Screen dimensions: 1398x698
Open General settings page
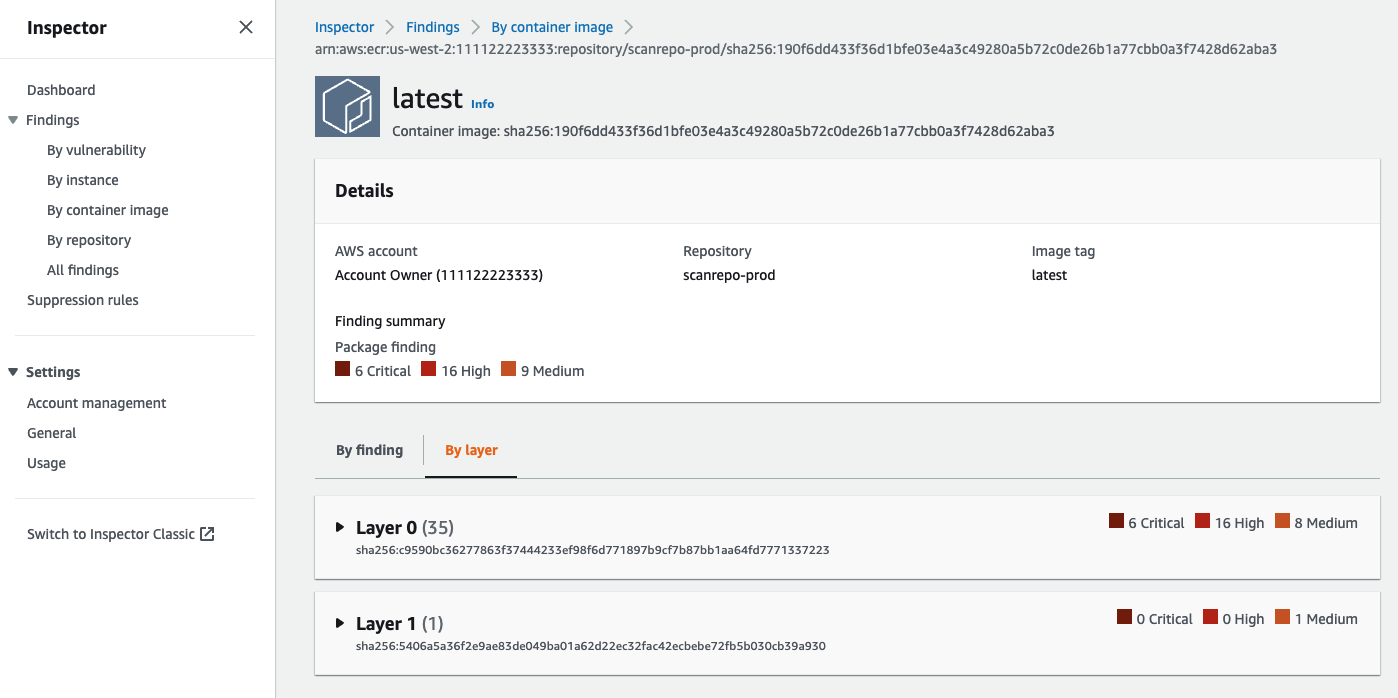click(52, 433)
